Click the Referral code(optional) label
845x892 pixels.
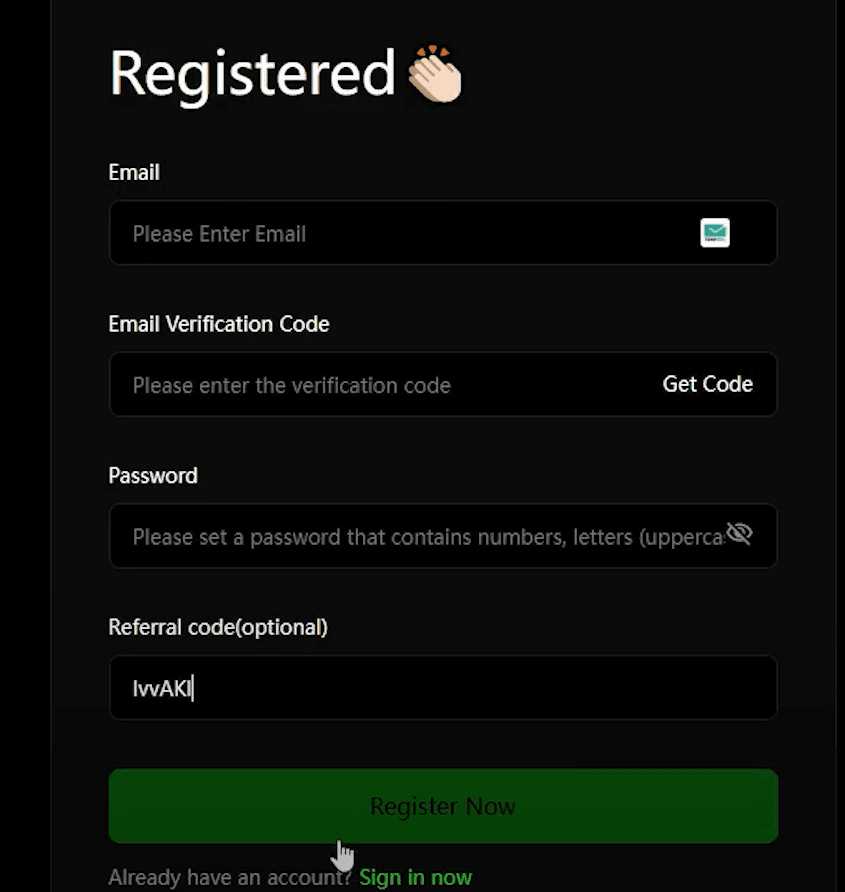218,627
